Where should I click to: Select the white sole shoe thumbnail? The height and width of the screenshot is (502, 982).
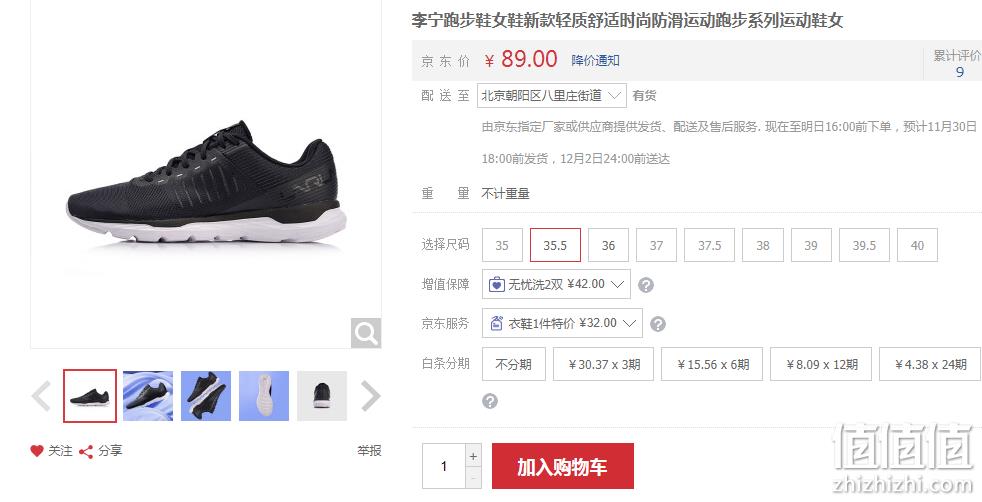(264, 396)
